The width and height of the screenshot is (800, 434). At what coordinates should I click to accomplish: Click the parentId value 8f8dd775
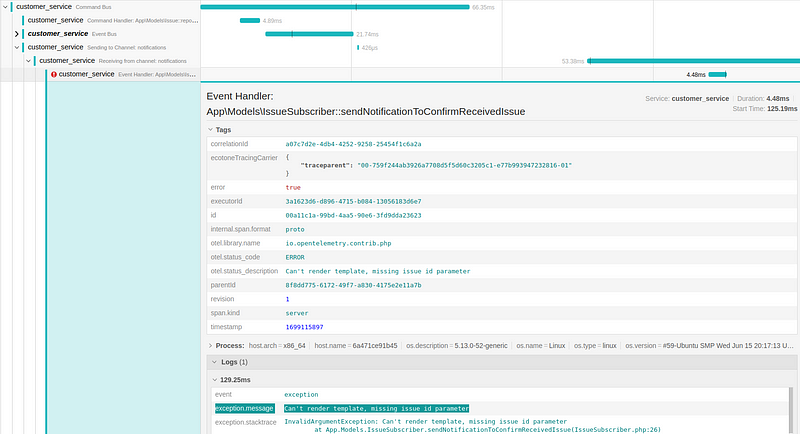pos(353,285)
